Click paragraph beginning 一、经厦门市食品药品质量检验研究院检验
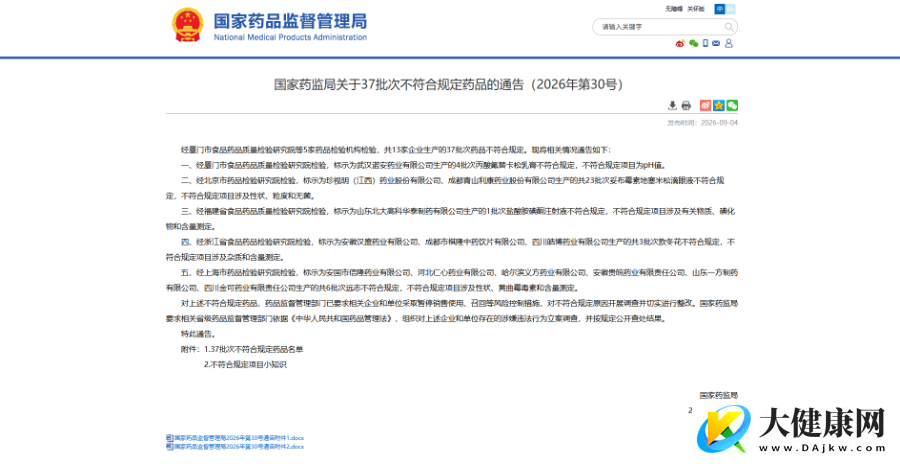The width and height of the screenshot is (900, 464). (423, 165)
